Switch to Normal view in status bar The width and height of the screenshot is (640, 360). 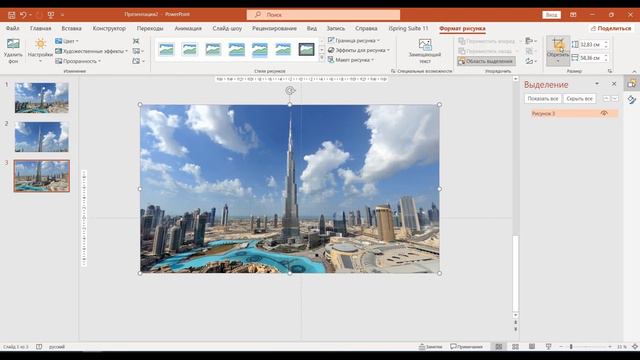(x=499, y=347)
